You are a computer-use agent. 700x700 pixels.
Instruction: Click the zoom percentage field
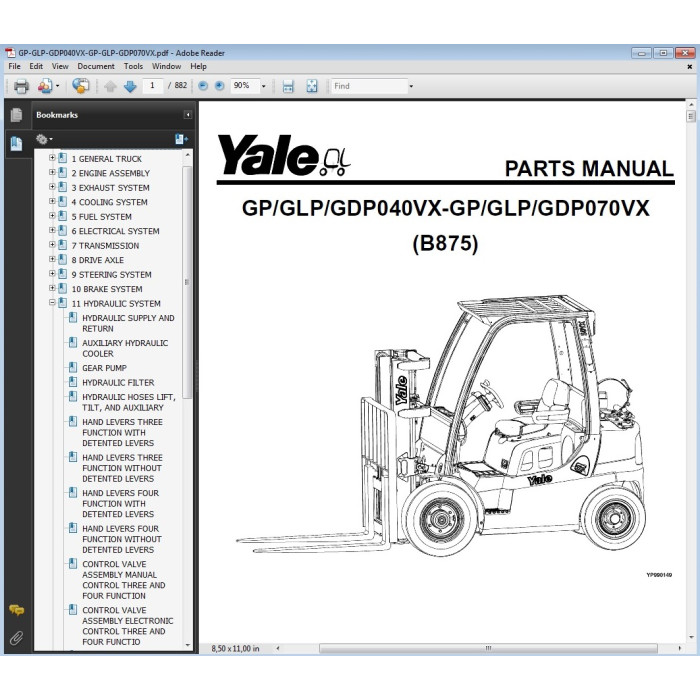[x=245, y=86]
